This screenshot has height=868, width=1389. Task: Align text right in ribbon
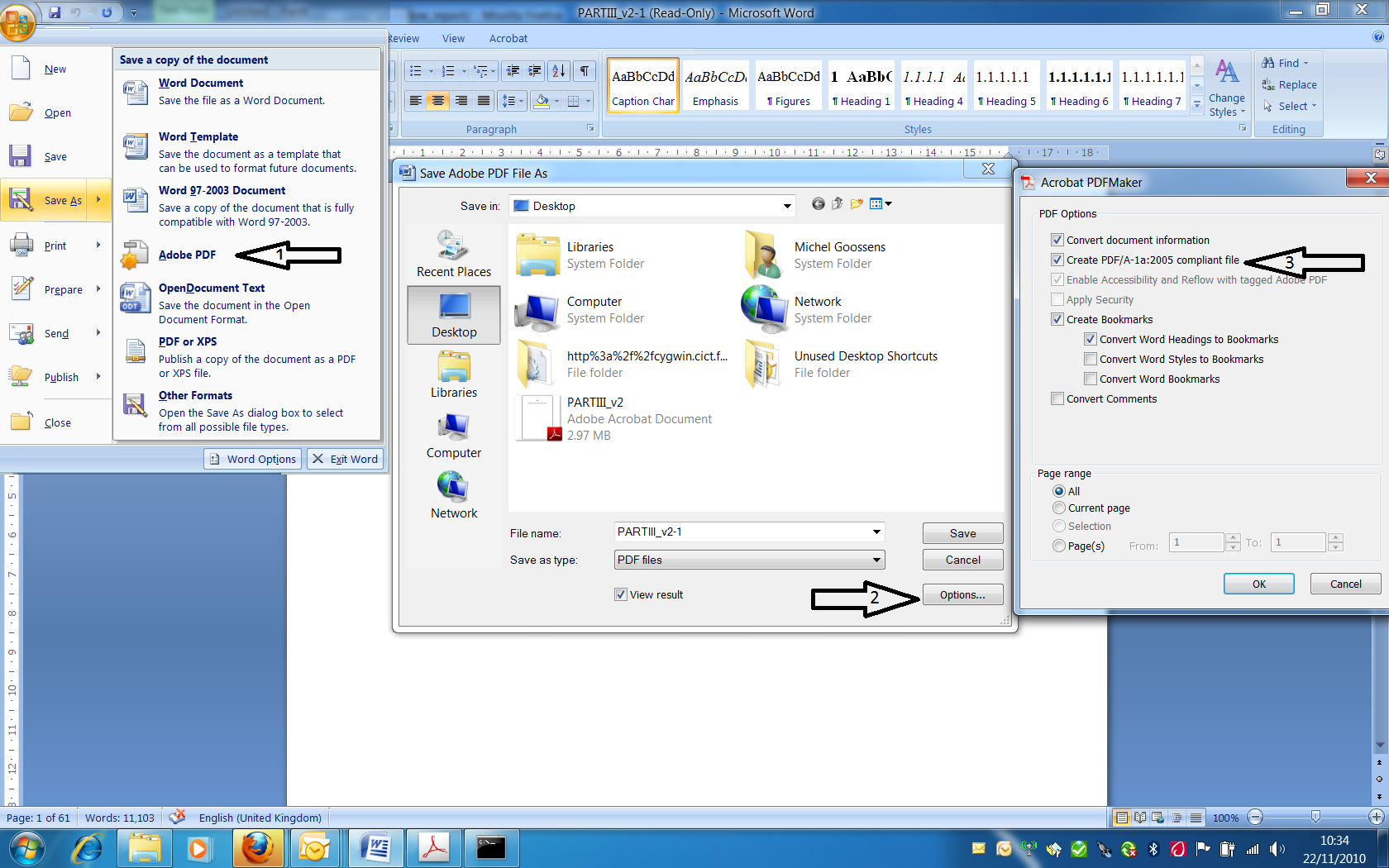tap(461, 101)
